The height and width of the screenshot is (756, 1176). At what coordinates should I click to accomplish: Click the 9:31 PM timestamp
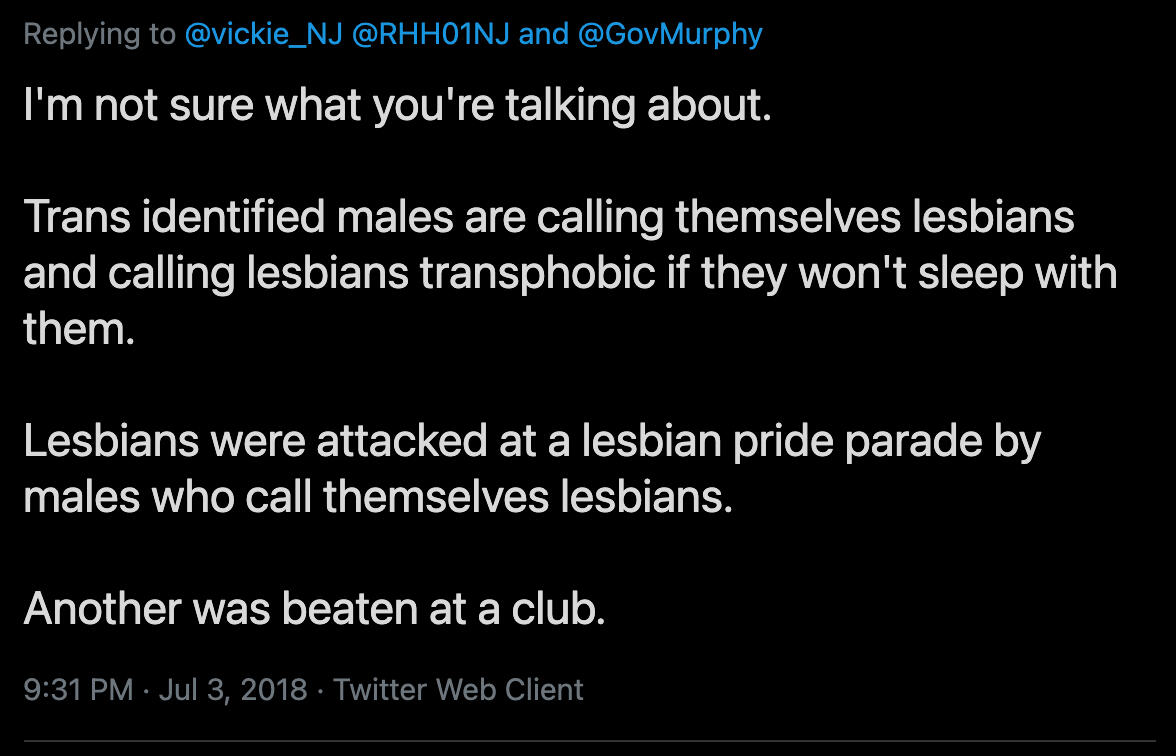[78, 689]
